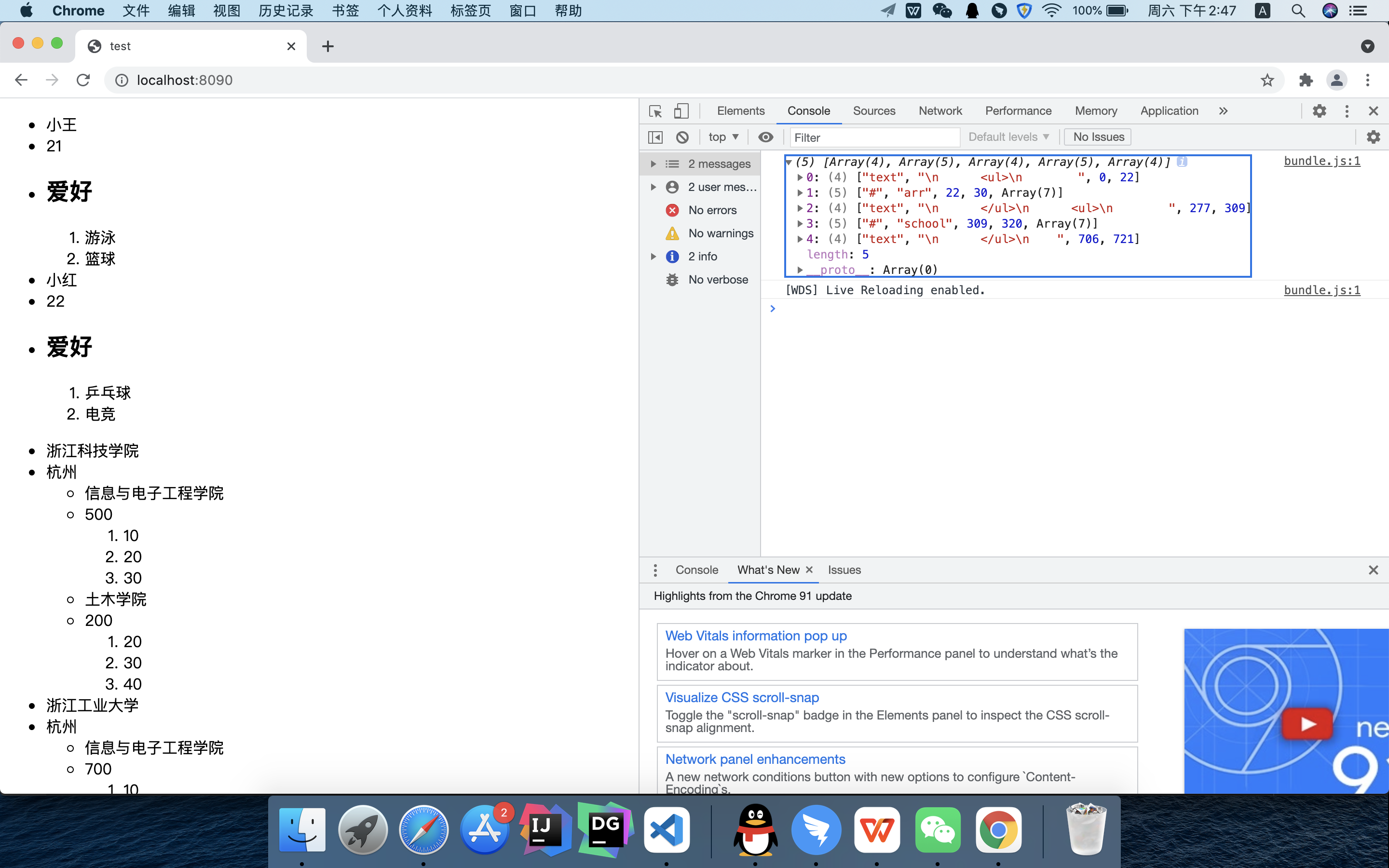Activate the inspect element picker icon
Viewport: 1389px width, 868px height.
[x=655, y=111]
